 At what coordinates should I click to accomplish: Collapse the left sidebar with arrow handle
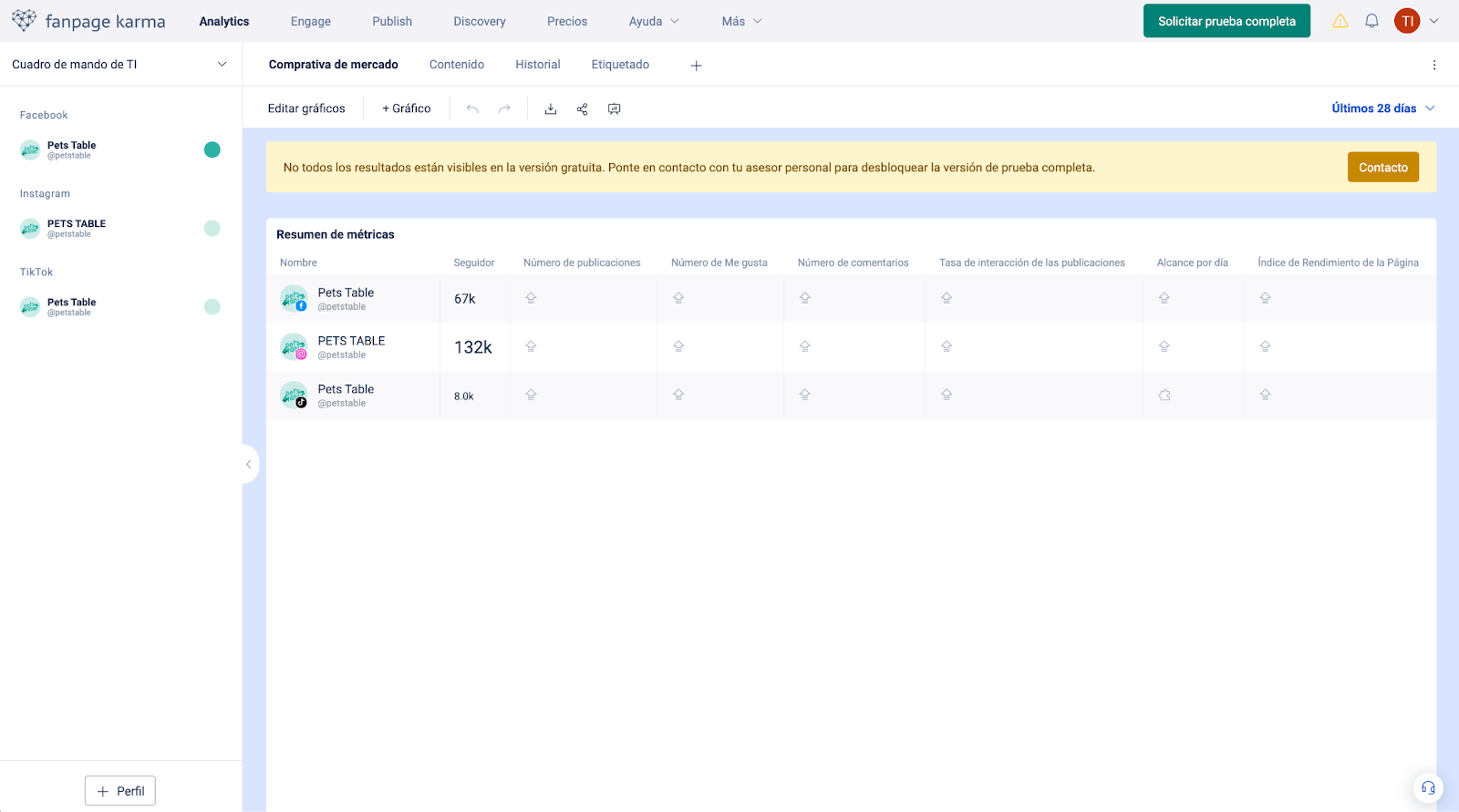pos(248,465)
